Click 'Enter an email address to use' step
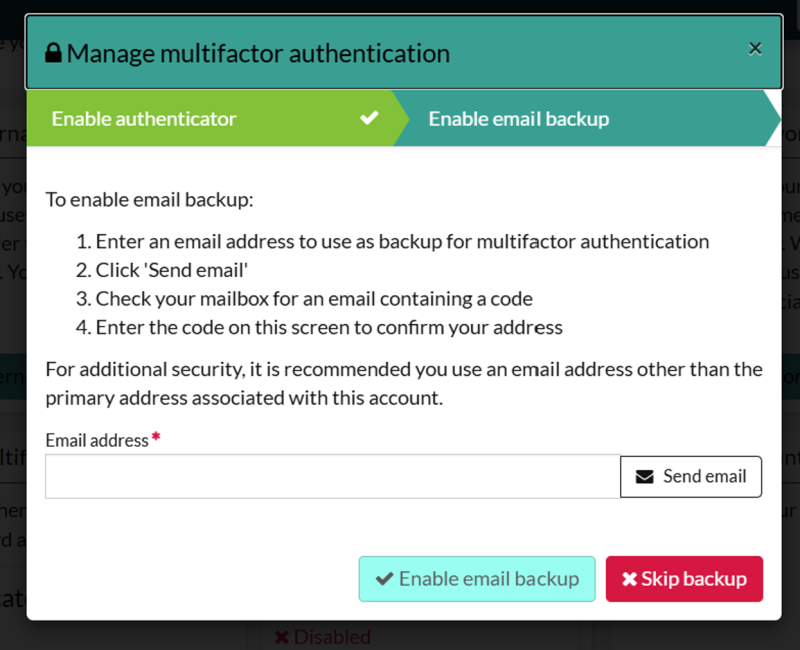800x650 pixels. [x=402, y=242]
